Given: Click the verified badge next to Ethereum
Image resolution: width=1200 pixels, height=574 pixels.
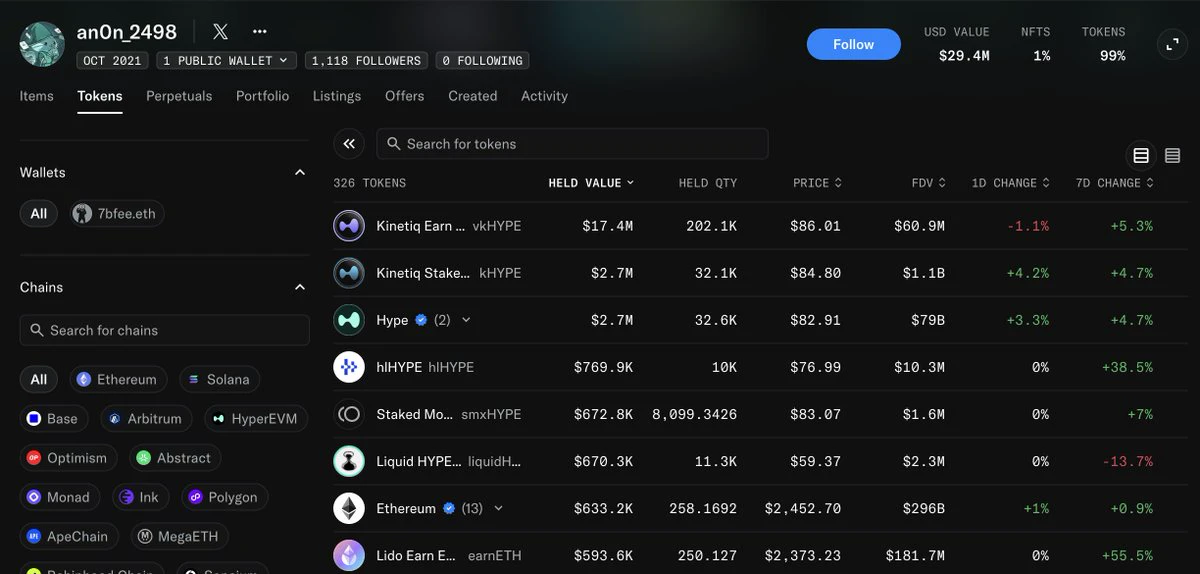Looking at the screenshot, I should pyautogui.click(x=449, y=508).
